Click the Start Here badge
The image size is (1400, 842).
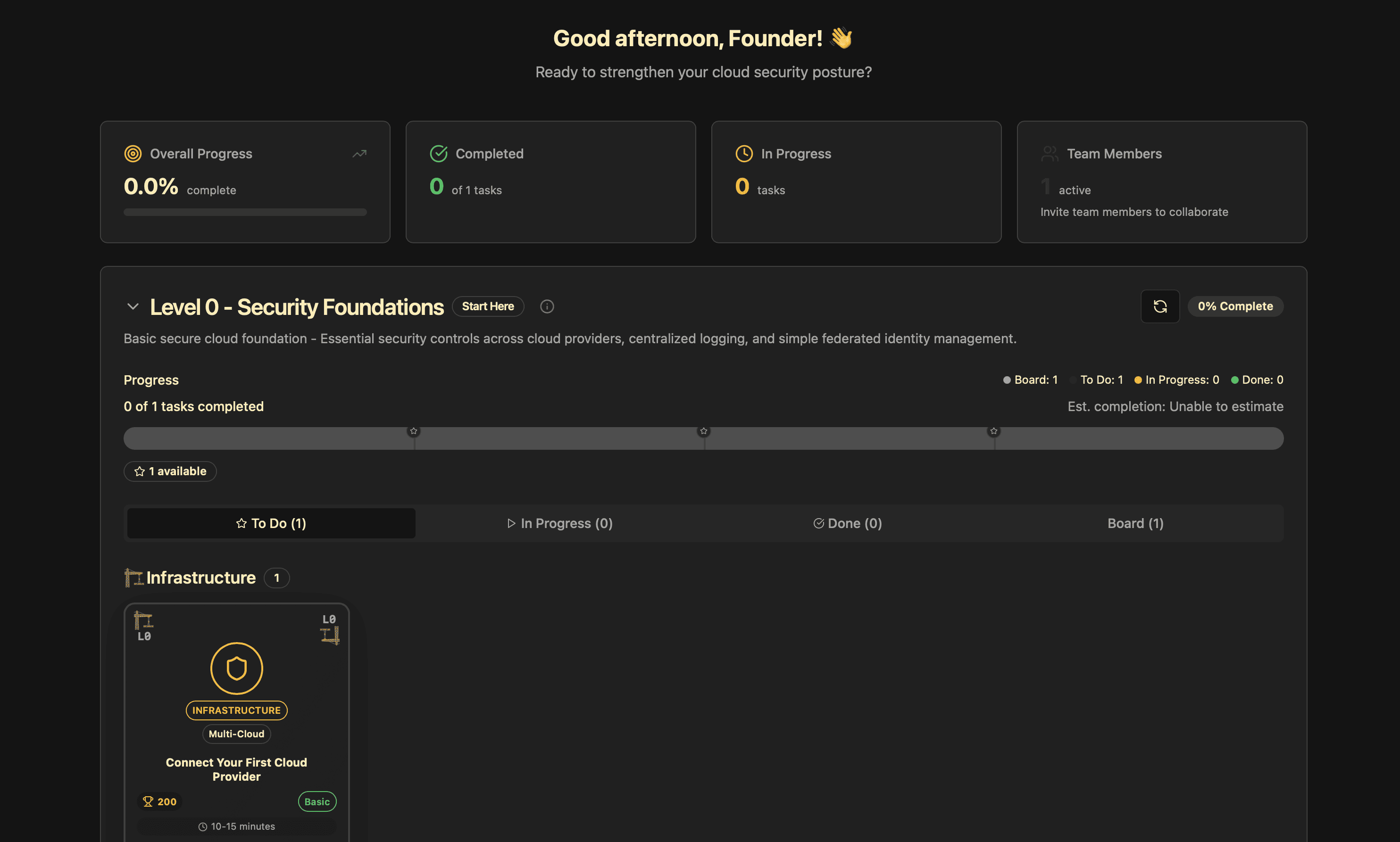click(488, 306)
